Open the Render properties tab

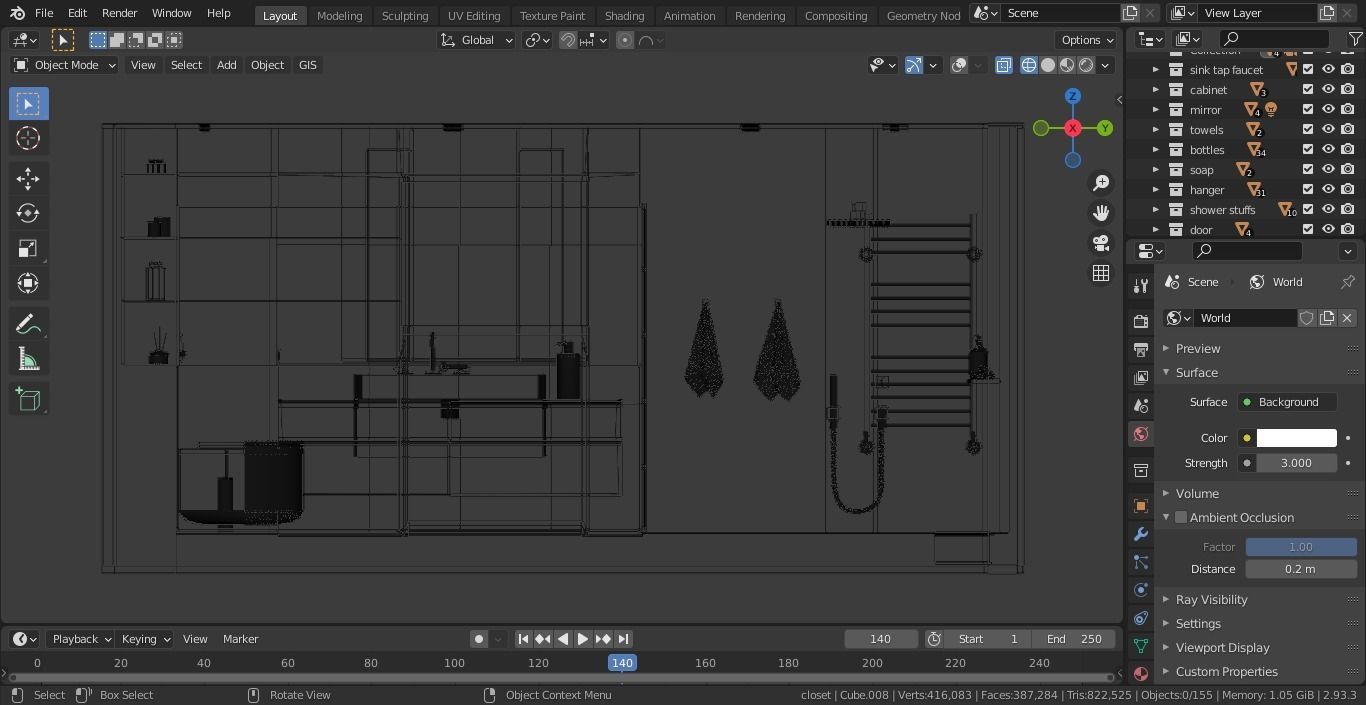pyautogui.click(x=1140, y=322)
